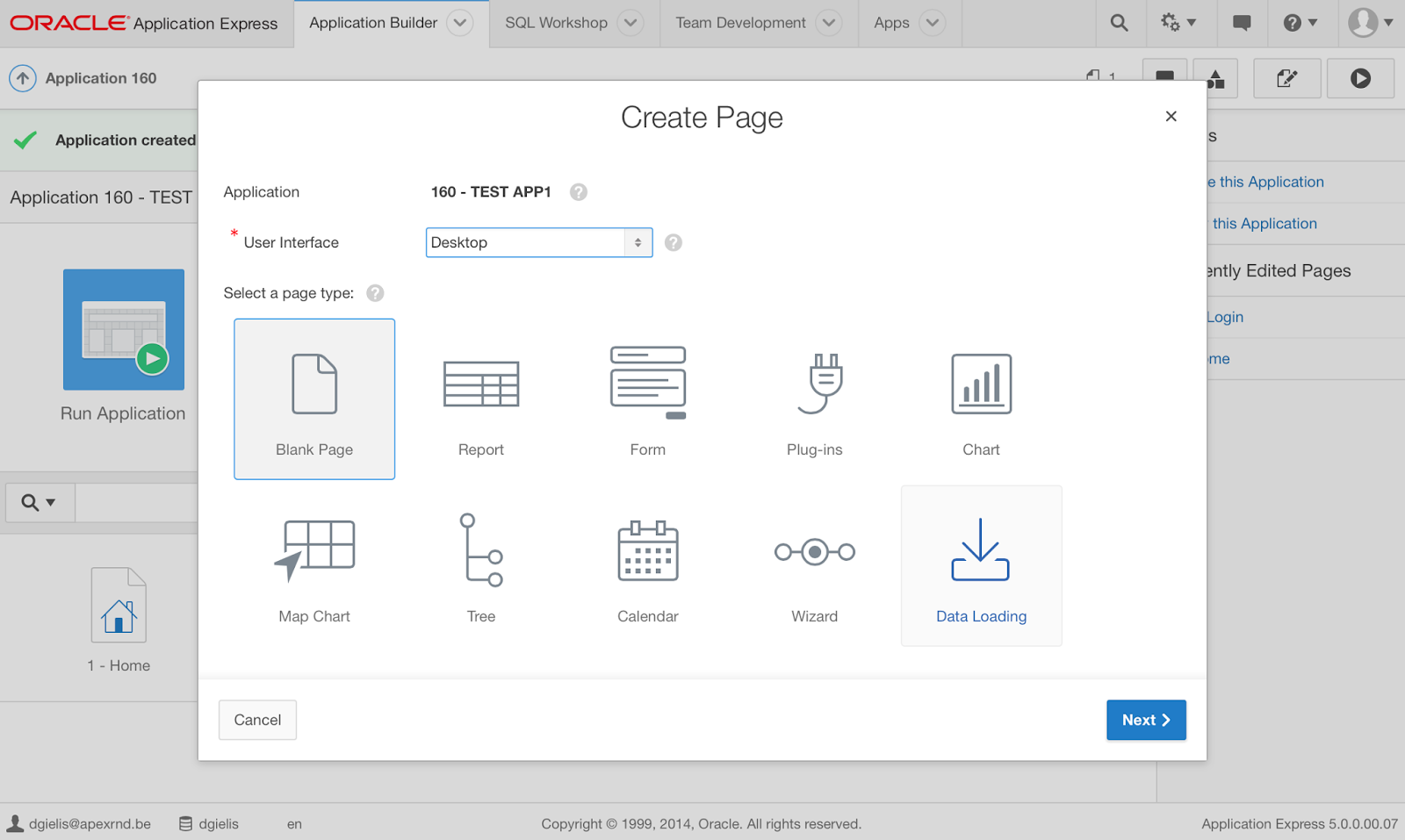Screen dimensions: 1405x840
Task: Switch to the Team Development tab
Action: [740, 23]
